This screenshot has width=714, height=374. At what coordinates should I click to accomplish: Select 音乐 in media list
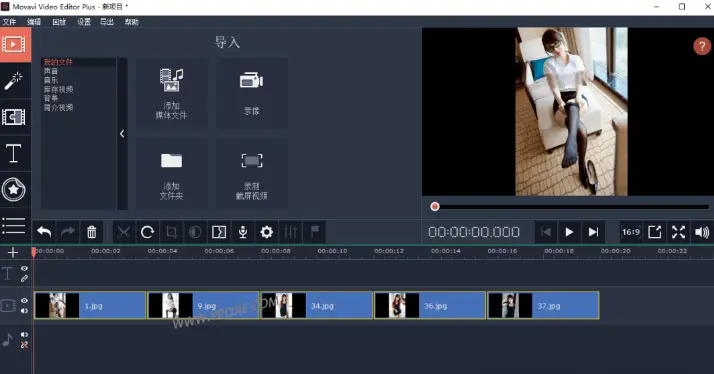click(51, 80)
